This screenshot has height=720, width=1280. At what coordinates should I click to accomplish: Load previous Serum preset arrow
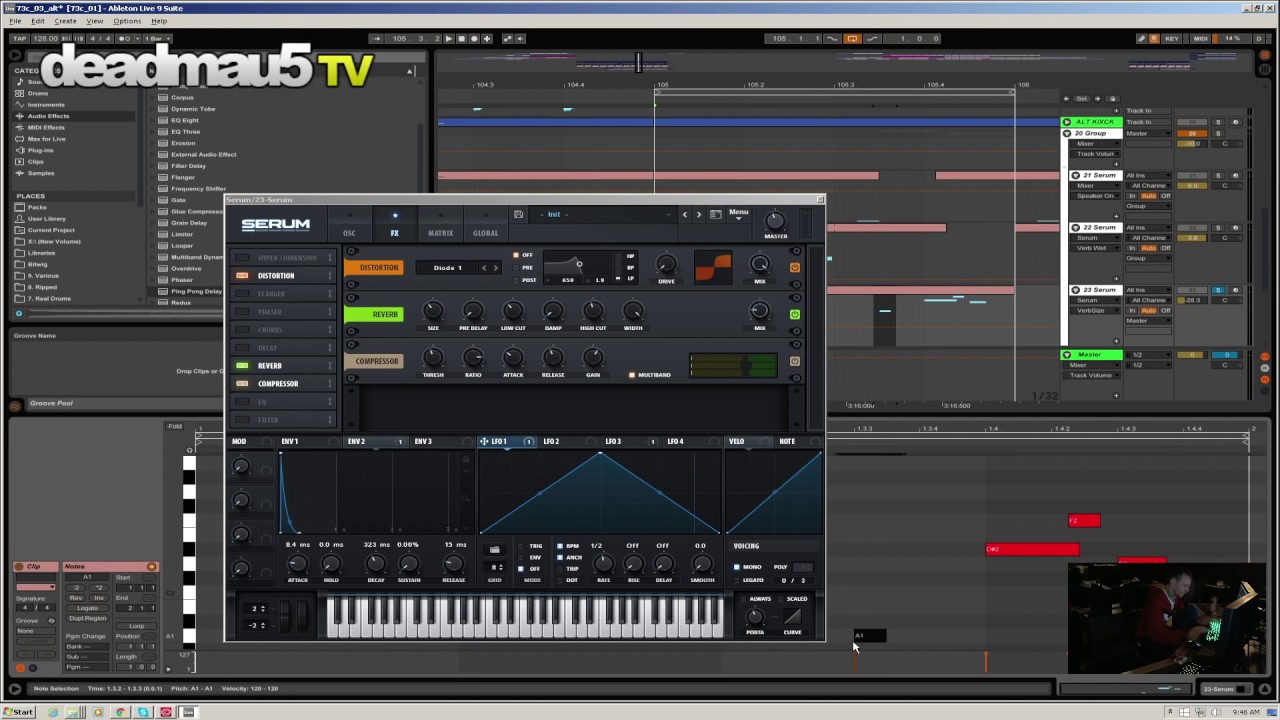(684, 214)
